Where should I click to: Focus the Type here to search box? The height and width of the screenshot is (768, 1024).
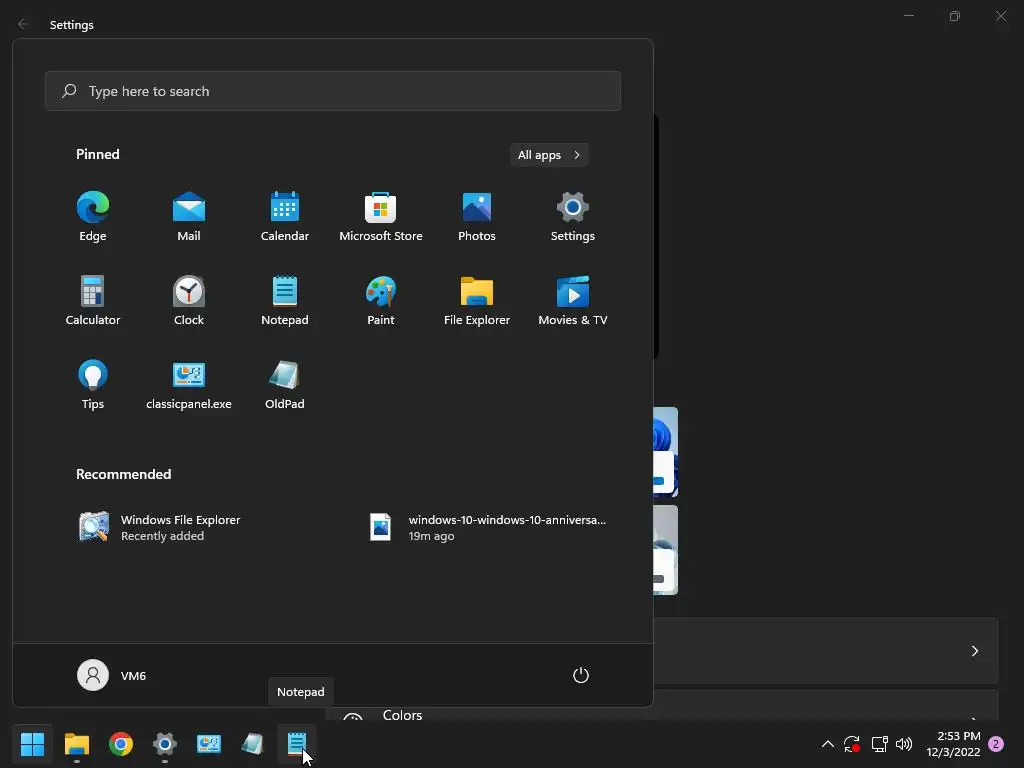tap(333, 91)
